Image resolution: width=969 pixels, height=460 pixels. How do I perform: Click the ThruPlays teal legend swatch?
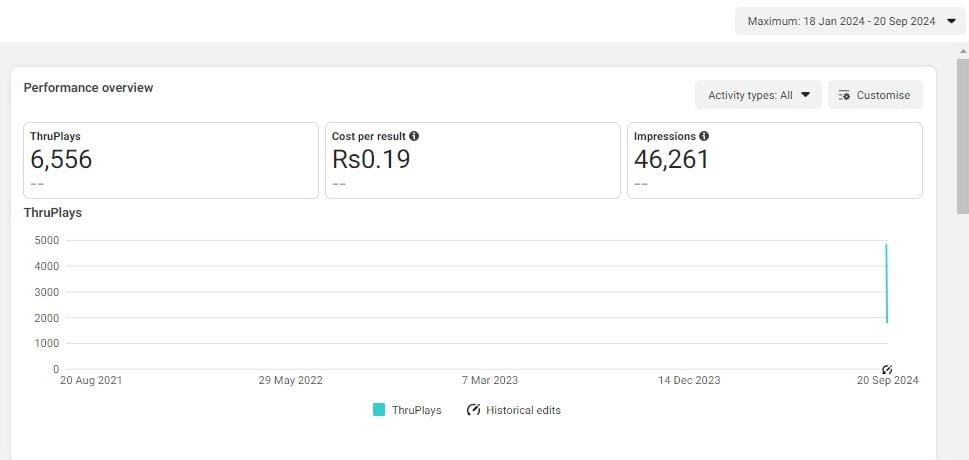379,410
